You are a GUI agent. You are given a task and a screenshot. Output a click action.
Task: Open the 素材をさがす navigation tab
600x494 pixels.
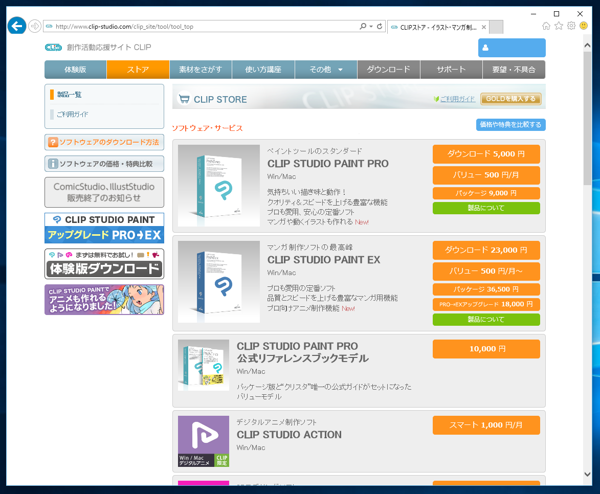point(201,70)
